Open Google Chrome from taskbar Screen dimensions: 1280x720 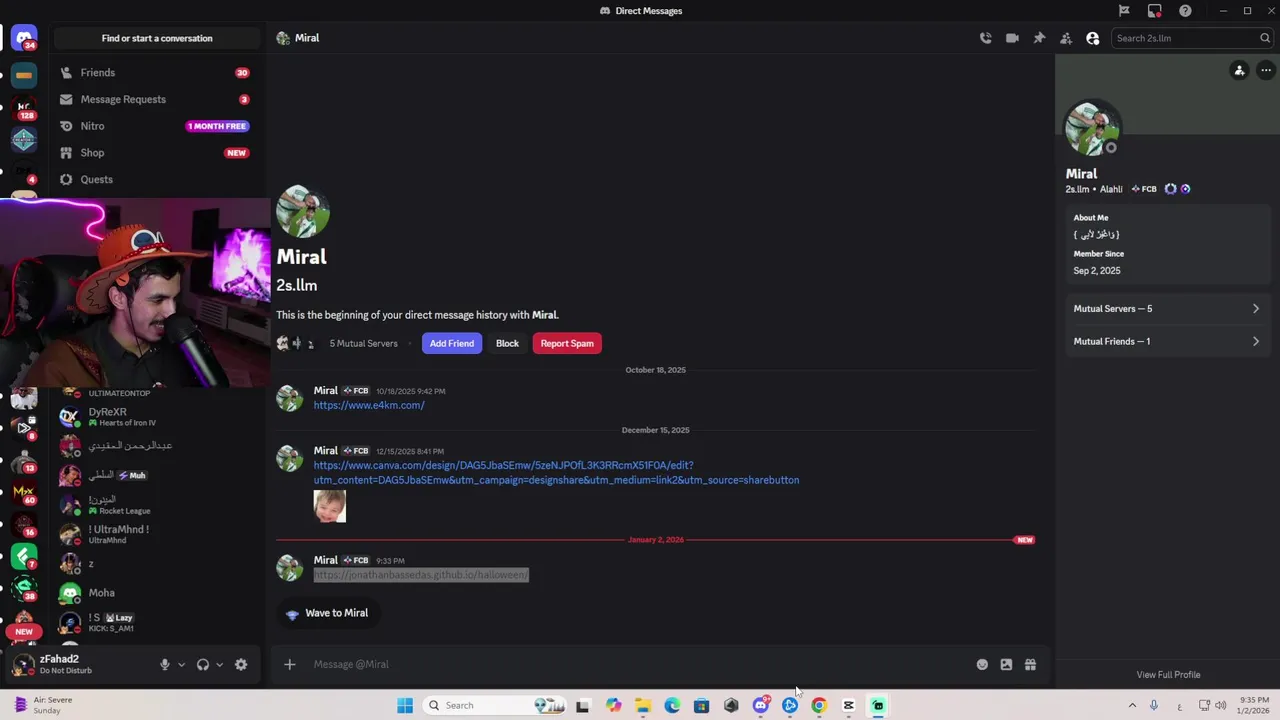point(819,705)
